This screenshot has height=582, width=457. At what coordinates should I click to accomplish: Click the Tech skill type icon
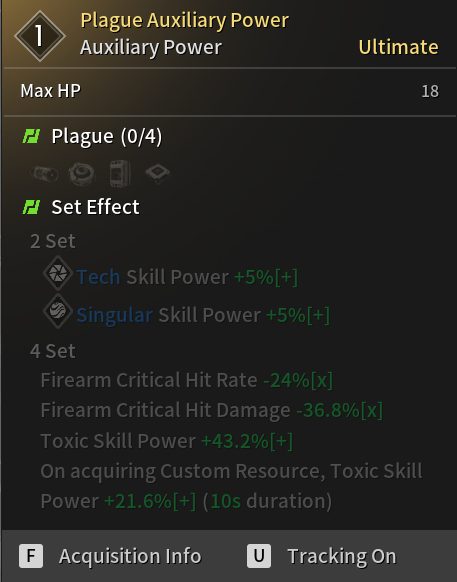click(58, 273)
